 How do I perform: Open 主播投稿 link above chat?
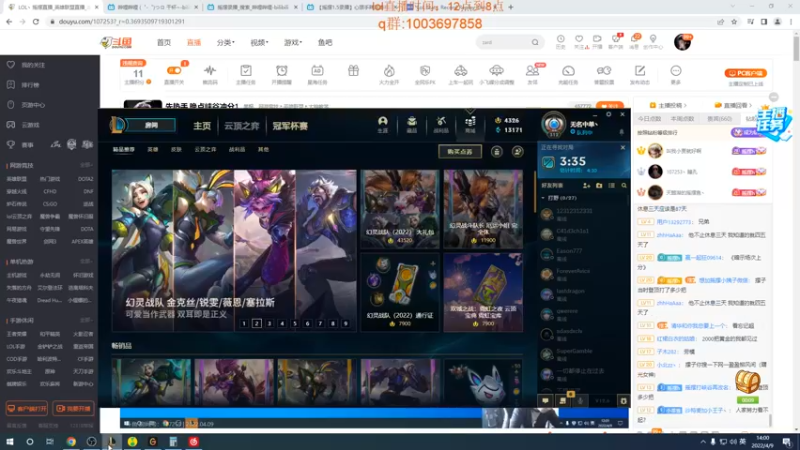click(x=668, y=105)
